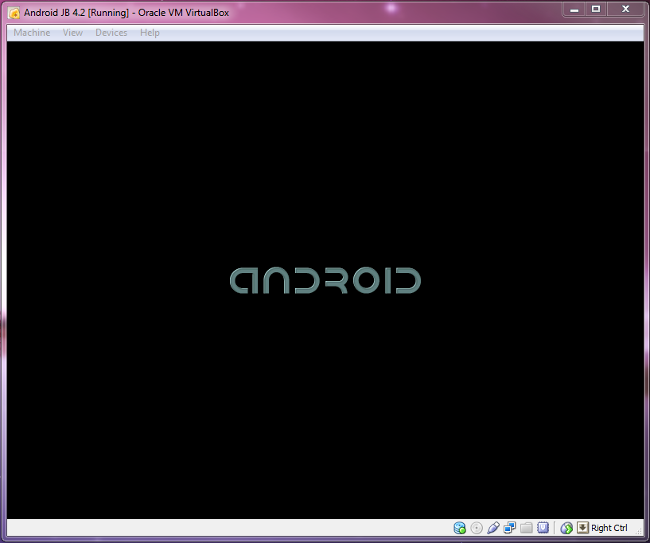
Task: Click the Android boot logo in VM screen
Action: point(325,281)
